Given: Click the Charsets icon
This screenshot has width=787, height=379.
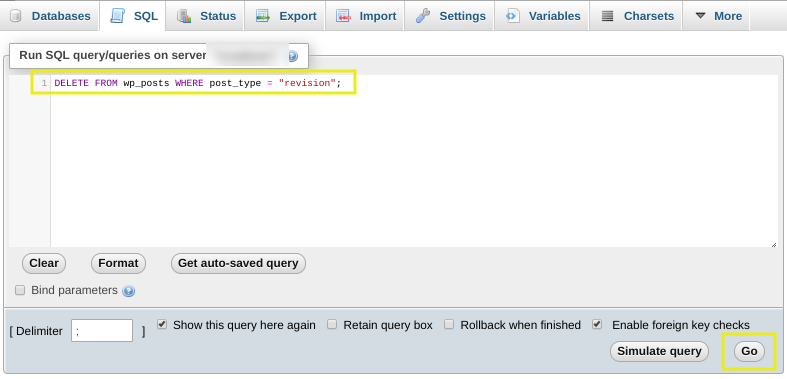Looking at the screenshot, I should tap(607, 16).
